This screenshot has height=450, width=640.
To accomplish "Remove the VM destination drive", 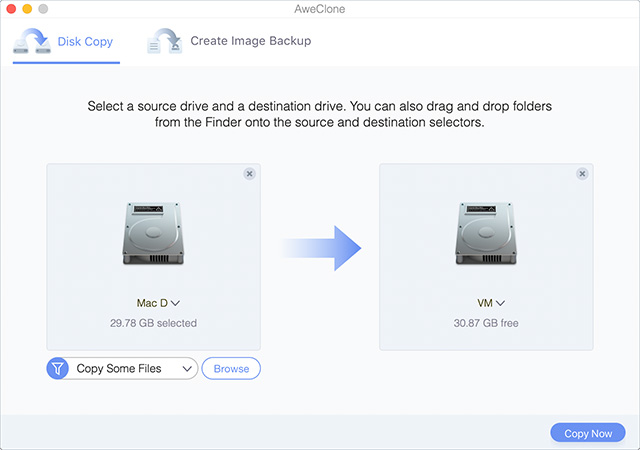I will (x=582, y=174).
